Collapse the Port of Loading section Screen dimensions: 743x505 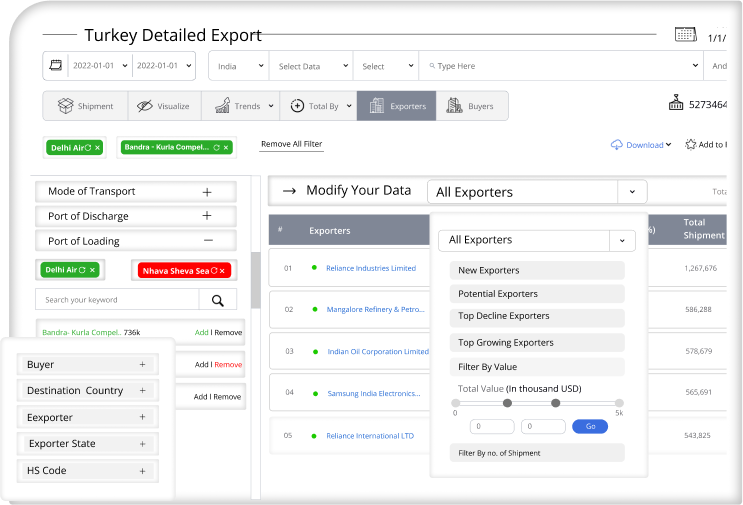pos(207,241)
